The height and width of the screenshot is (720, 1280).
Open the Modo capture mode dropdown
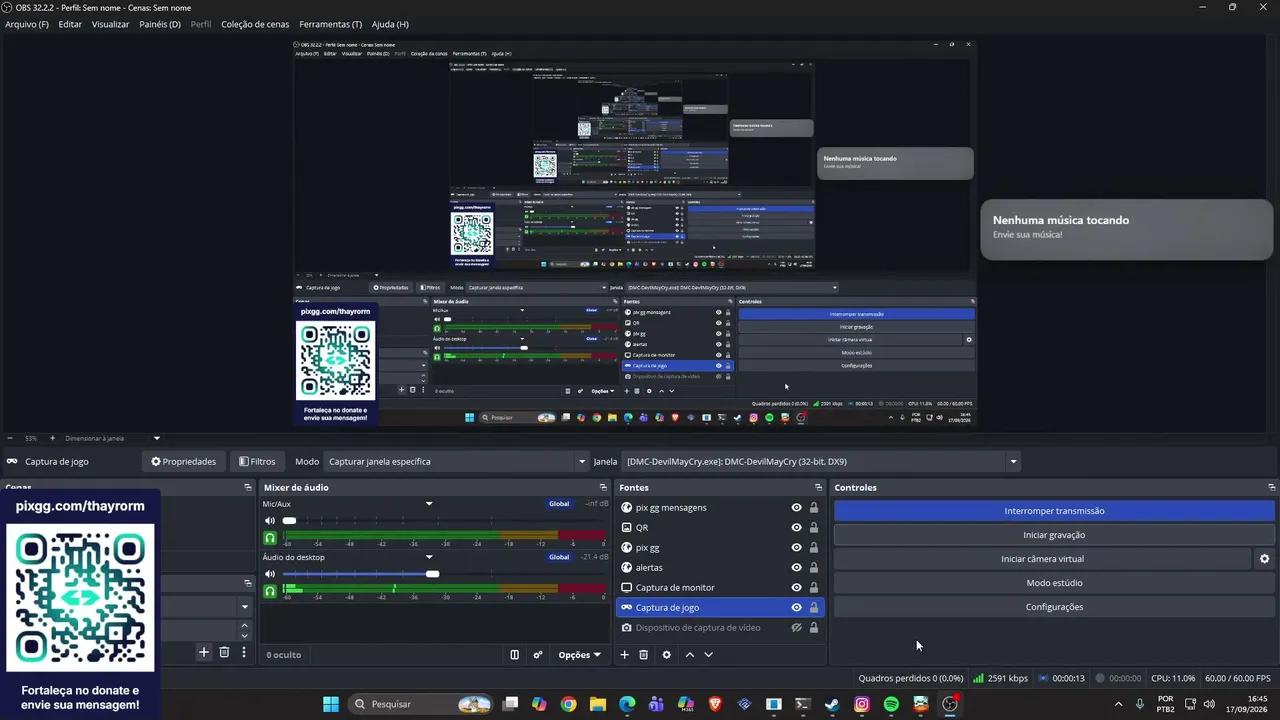(x=455, y=462)
